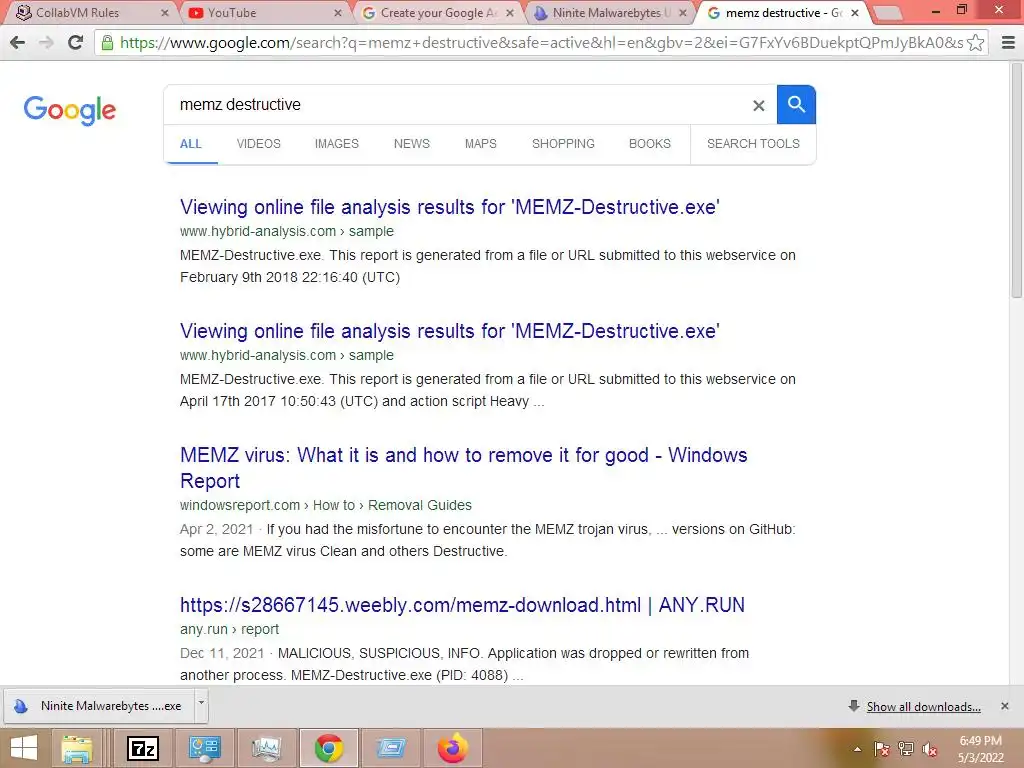1024x768 pixels.
Task: Open File Explorer from the taskbar
Action: point(77,748)
